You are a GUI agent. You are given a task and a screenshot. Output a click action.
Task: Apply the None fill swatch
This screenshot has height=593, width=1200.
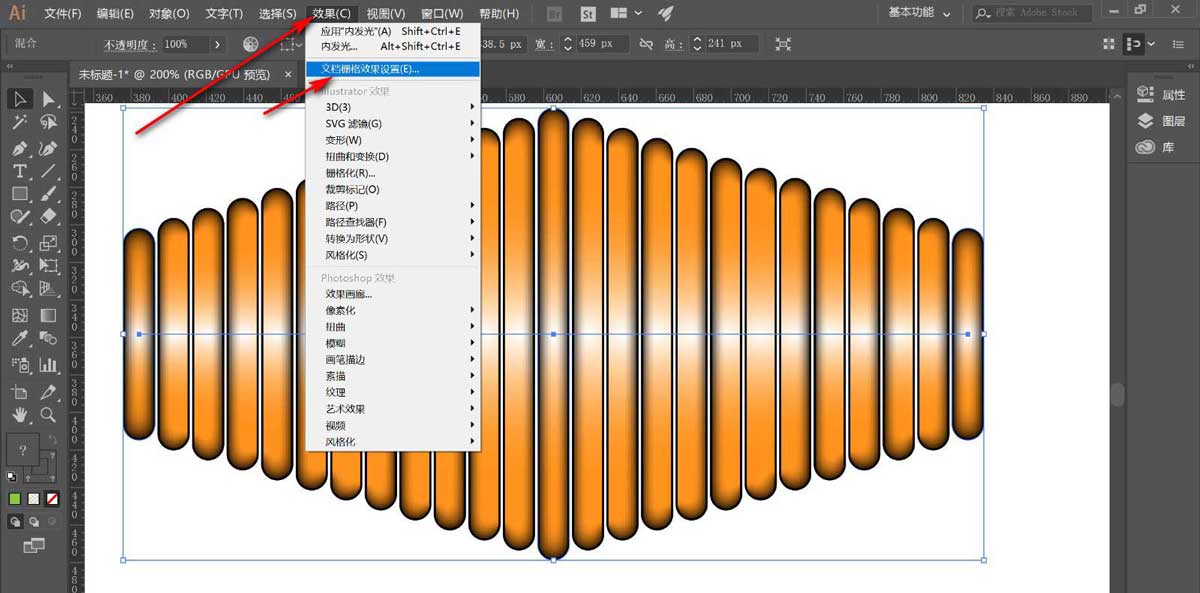click(x=52, y=498)
